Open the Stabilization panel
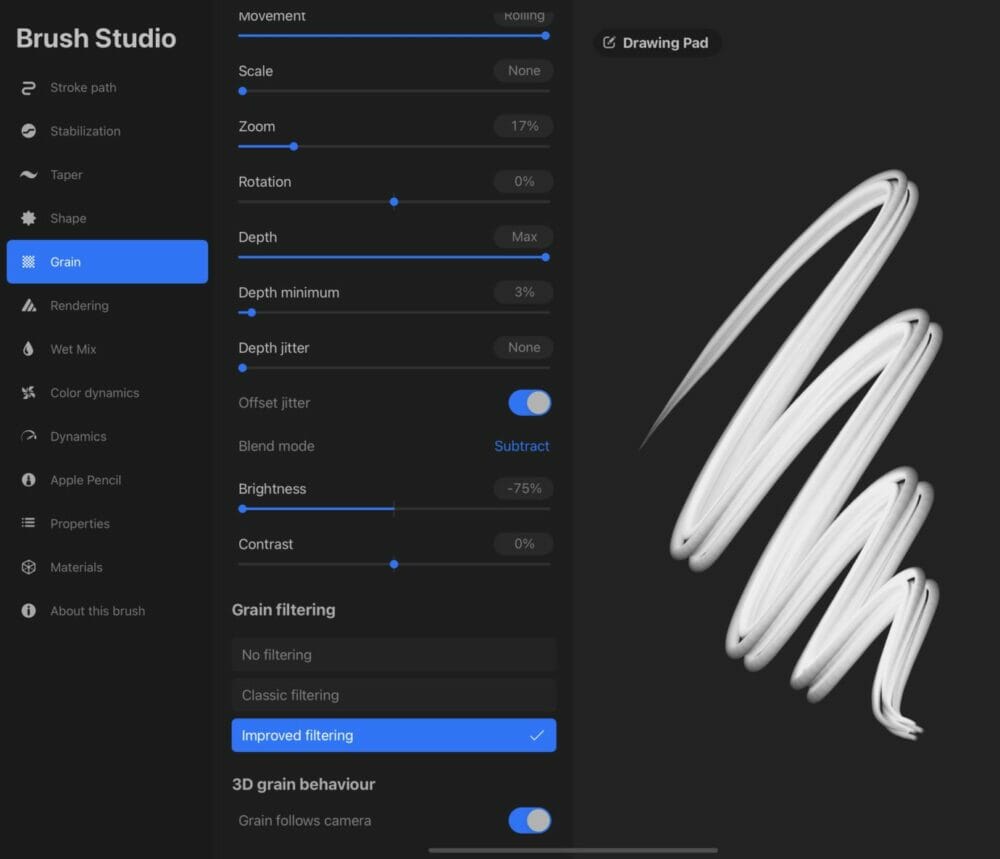The image size is (1000, 859). click(85, 131)
